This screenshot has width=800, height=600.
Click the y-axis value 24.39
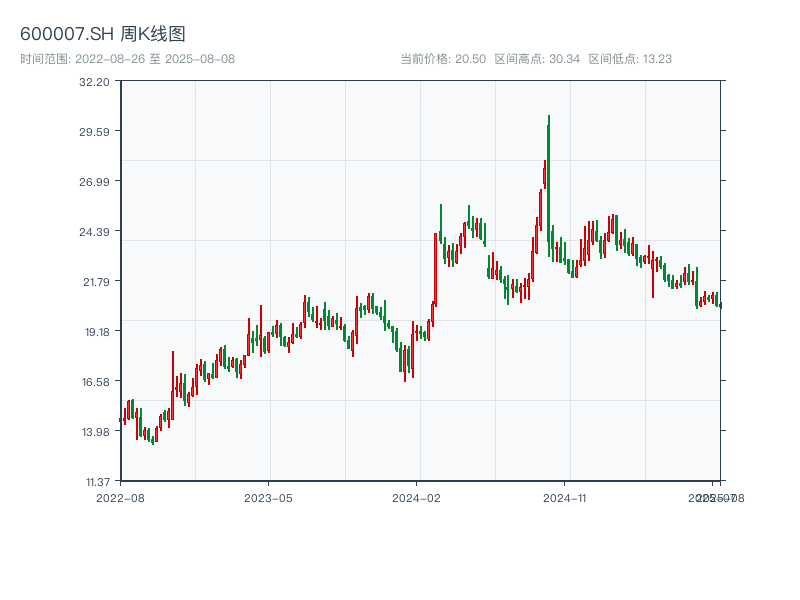pos(94,232)
